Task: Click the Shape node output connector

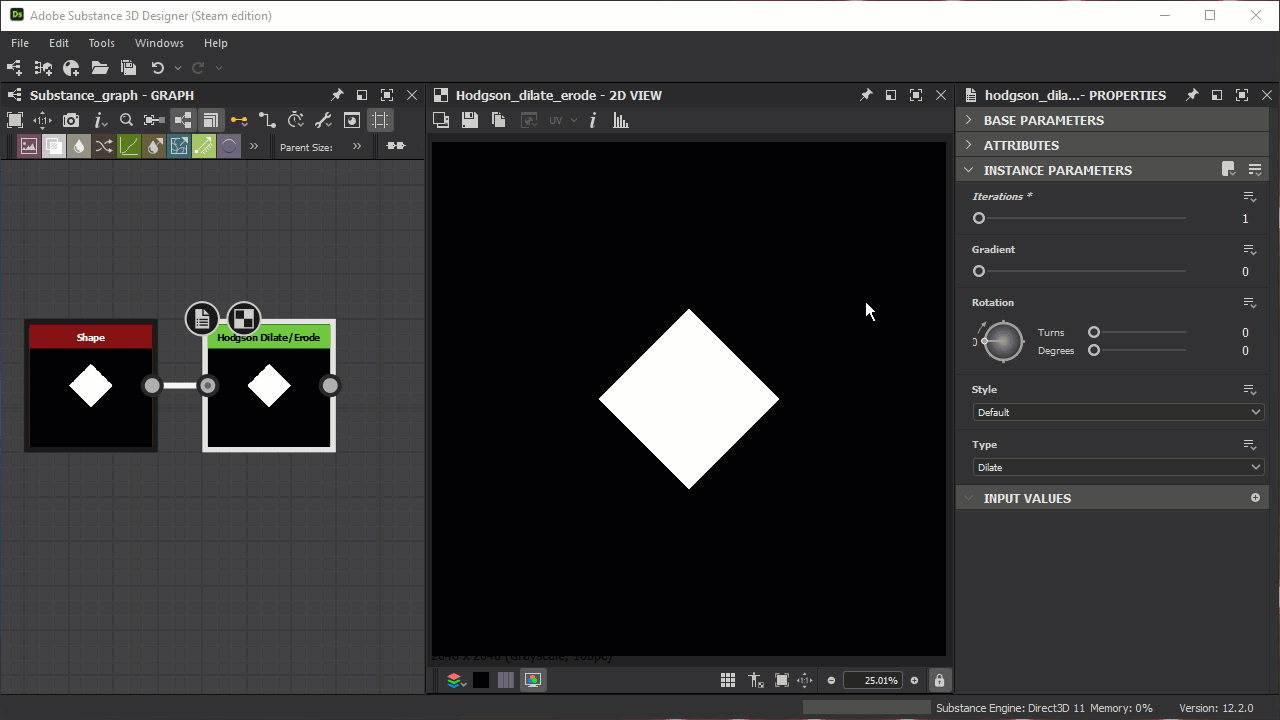Action: 152,385
